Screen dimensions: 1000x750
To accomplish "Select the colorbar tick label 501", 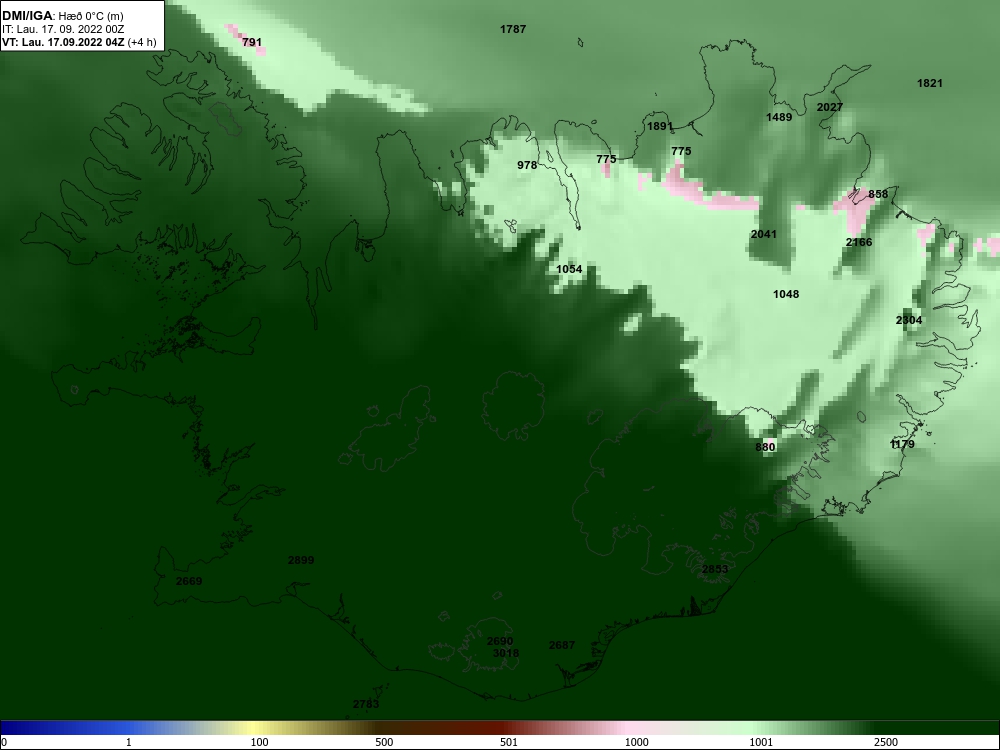I will point(509,742).
